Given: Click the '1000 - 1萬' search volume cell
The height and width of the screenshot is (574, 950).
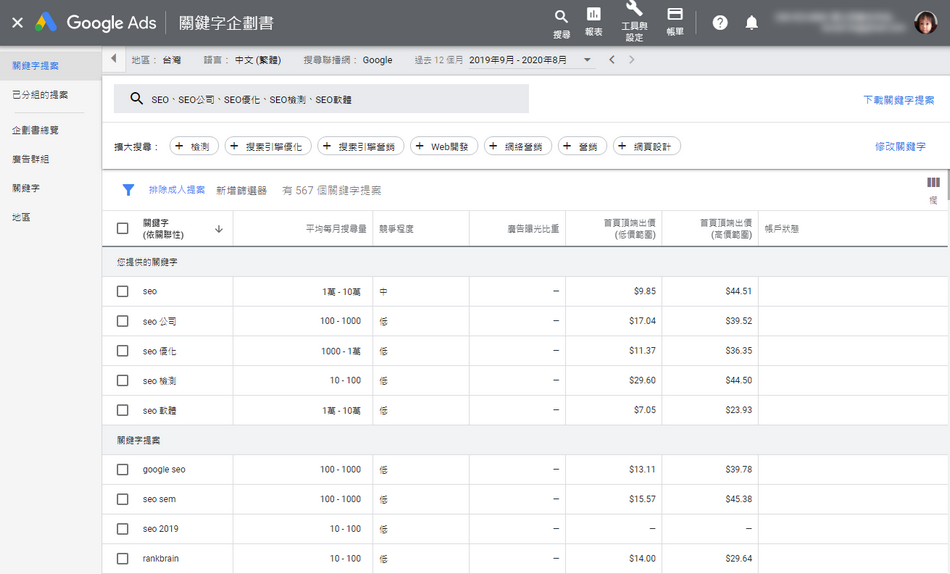Looking at the screenshot, I should [340, 351].
